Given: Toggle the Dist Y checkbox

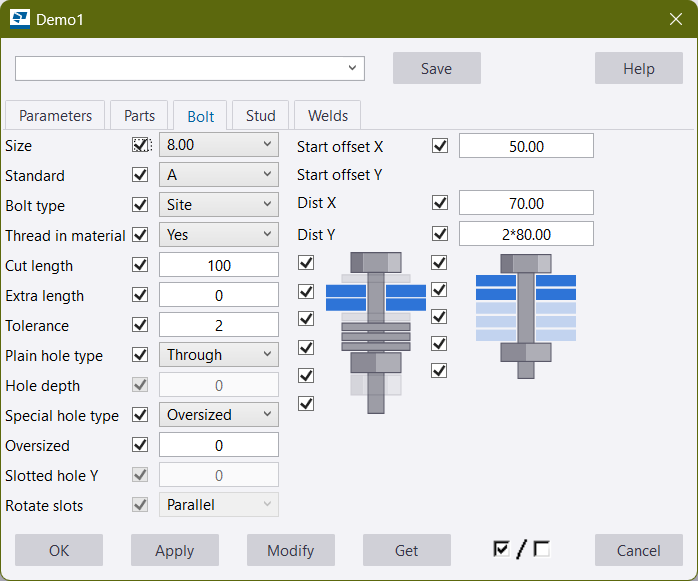Looking at the screenshot, I should click(x=440, y=234).
